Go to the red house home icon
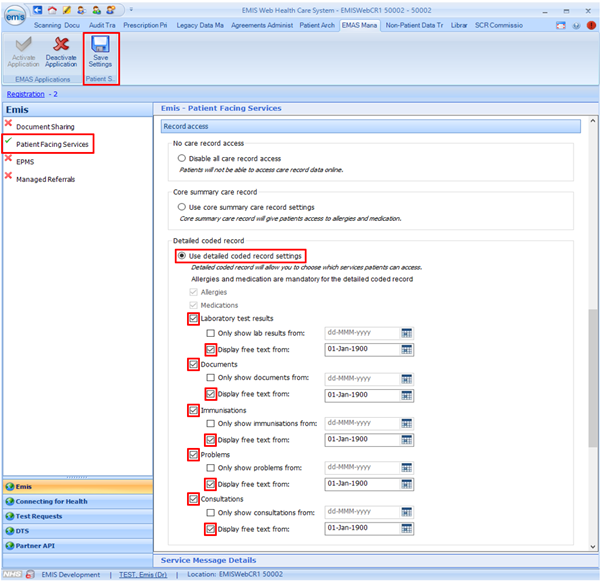The width and height of the screenshot is (602, 582). 52,10
